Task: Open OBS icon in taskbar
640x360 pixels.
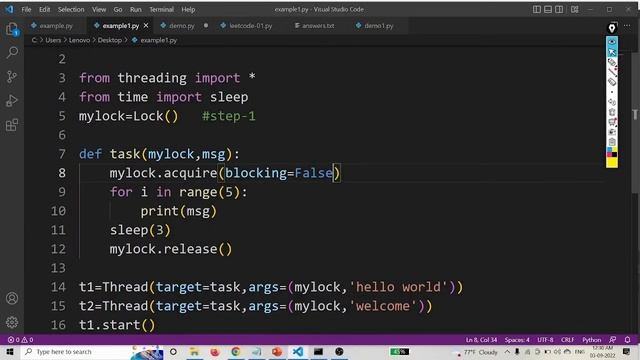Action: point(339,351)
